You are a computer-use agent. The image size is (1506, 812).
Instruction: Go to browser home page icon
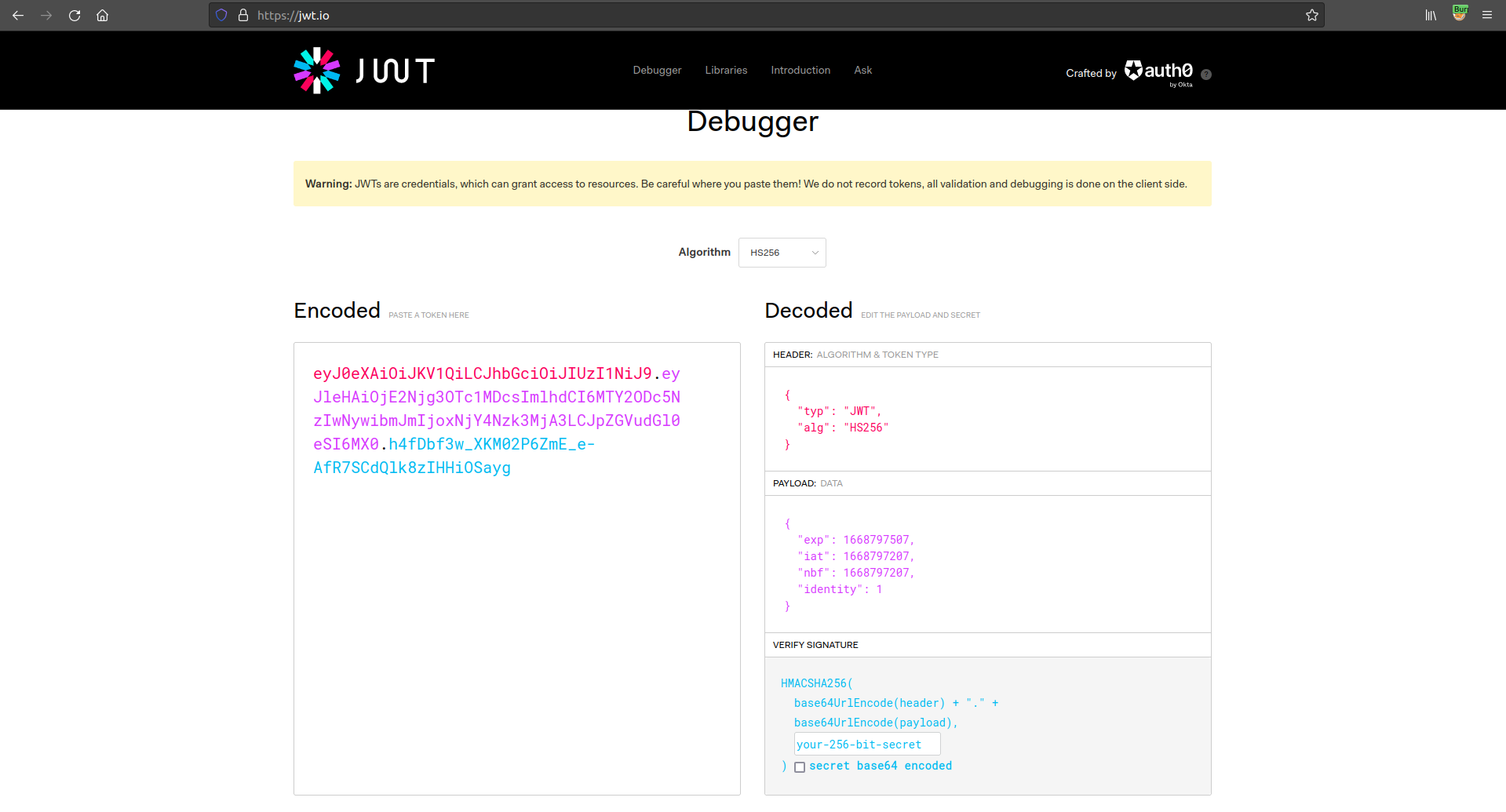point(102,16)
